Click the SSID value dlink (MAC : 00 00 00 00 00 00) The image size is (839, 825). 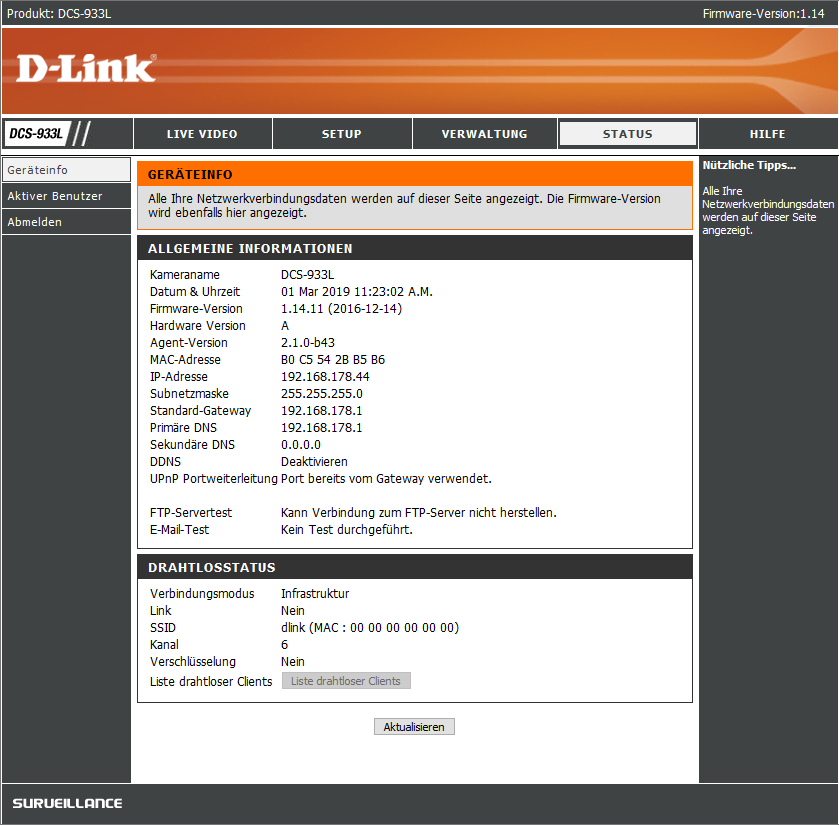coord(370,628)
